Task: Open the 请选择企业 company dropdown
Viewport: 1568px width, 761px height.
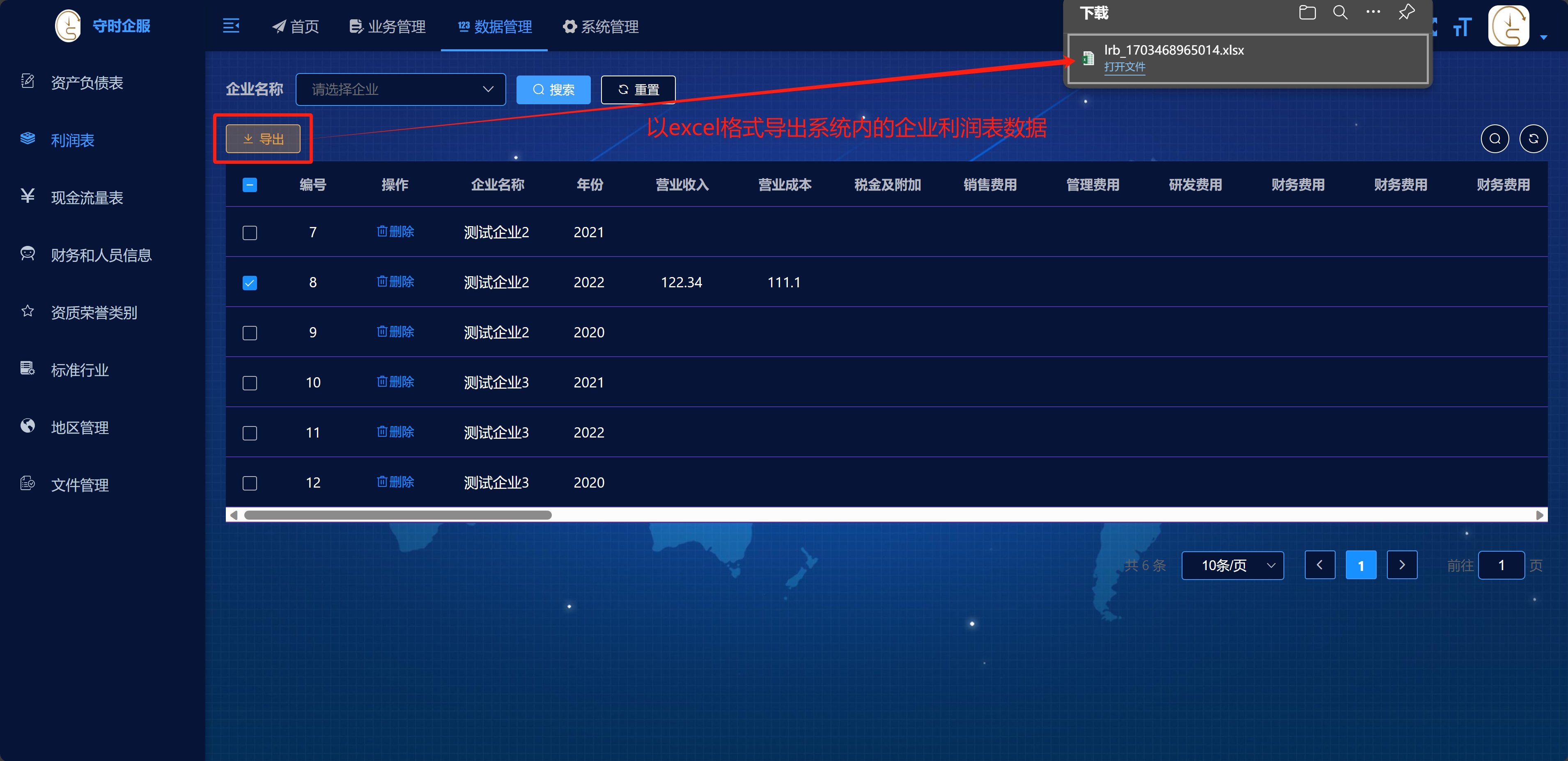Action: (x=401, y=89)
